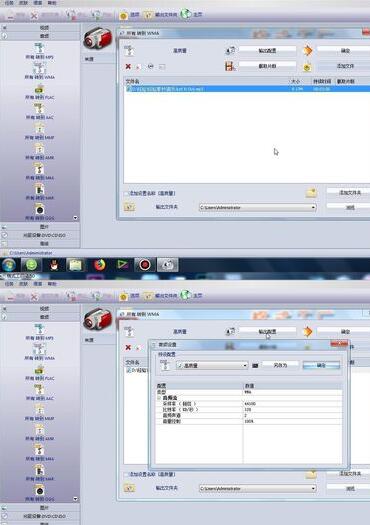Click 另存为 in the audio settings dialog

tap(280, 365)
